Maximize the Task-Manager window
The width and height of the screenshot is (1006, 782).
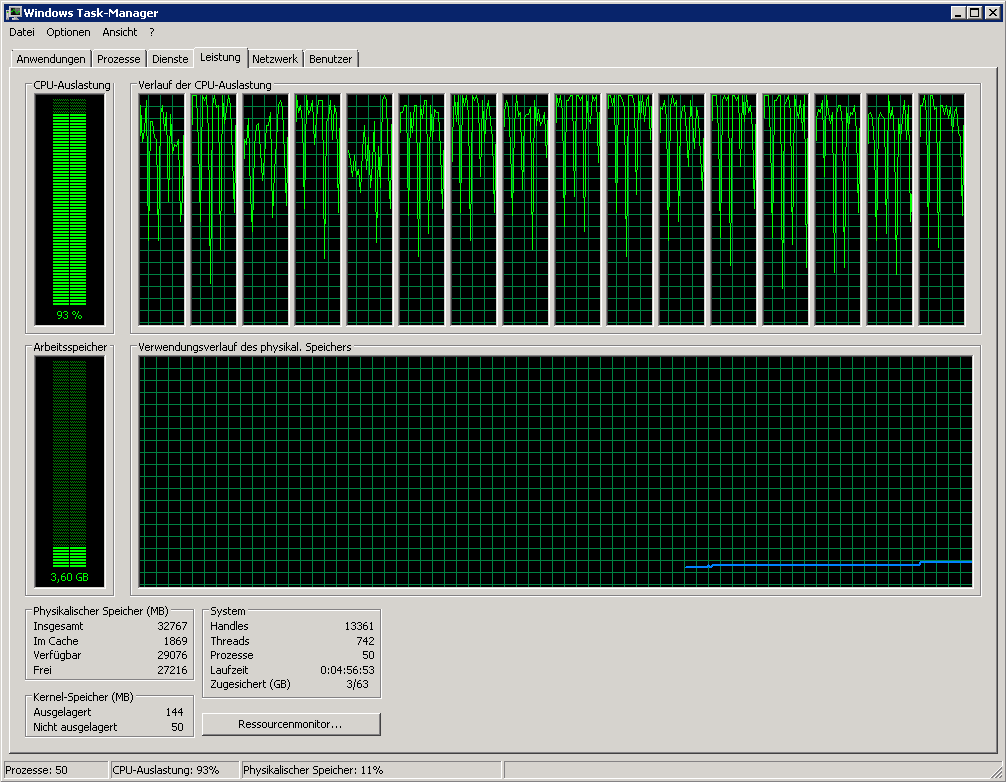(974, 12)
